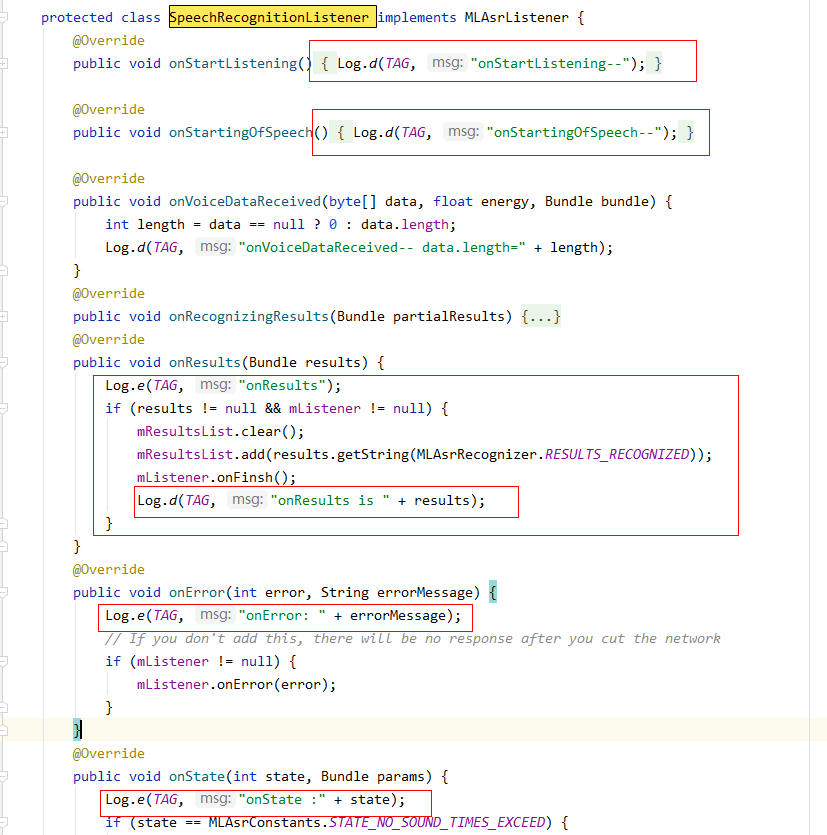Click errorMessage in the onError signature

[425, 592]
